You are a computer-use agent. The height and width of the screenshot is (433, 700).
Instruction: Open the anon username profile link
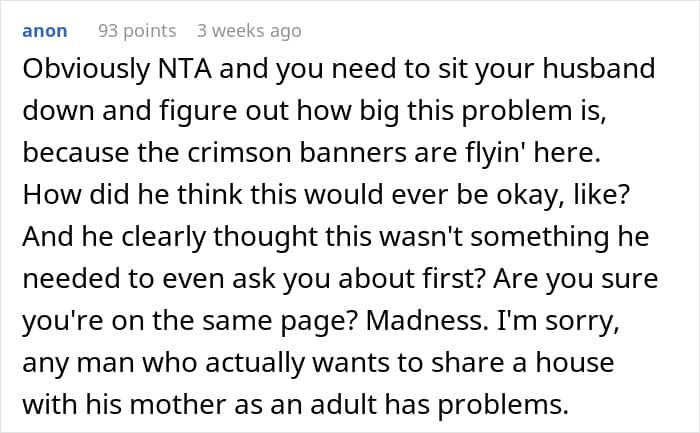click(x=45, y=31)
